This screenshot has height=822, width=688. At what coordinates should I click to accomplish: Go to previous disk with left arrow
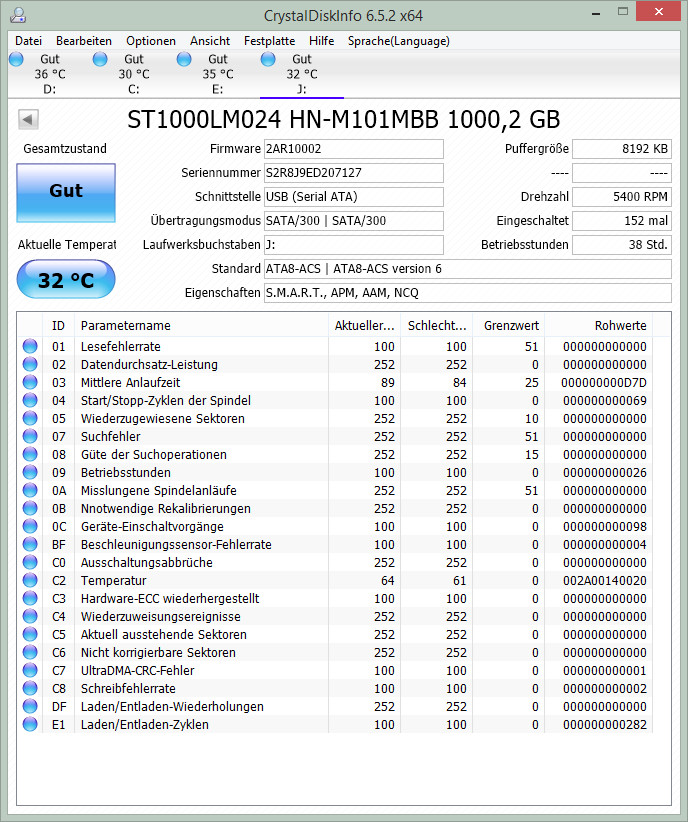click(x=28, y=120)
